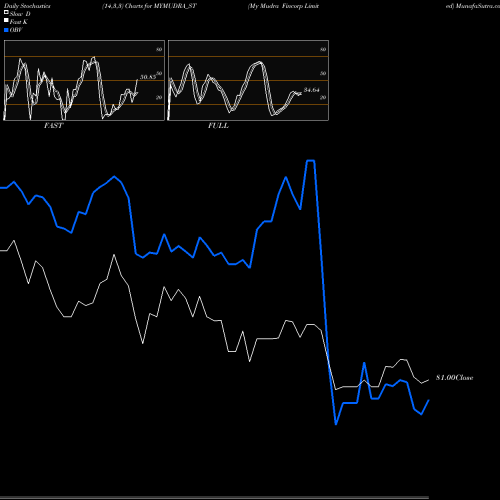Click the '(14,3,3) Charts for MYMUDRA_ST' heading
The image size is (500, 500).
pyautogui.click(x=149, y=6)
